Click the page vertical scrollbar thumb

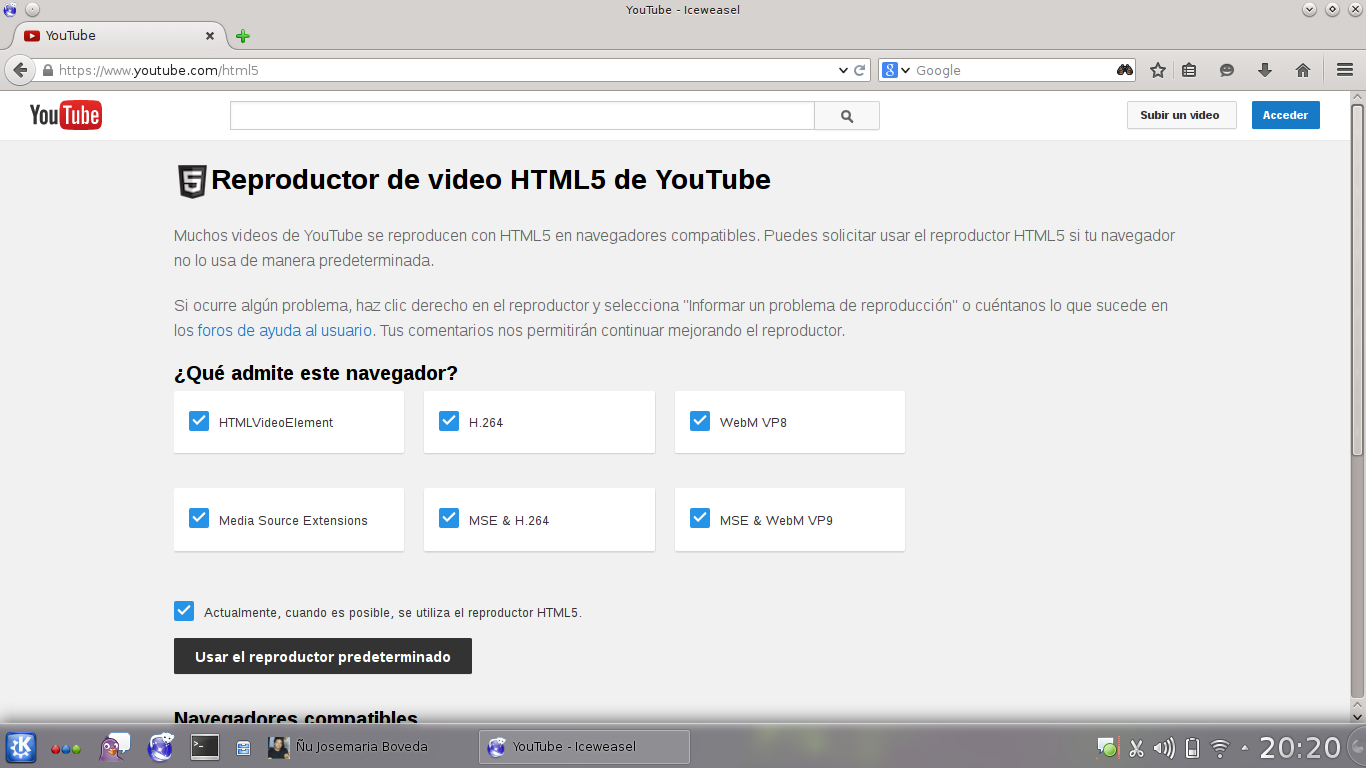point(1357,278)
